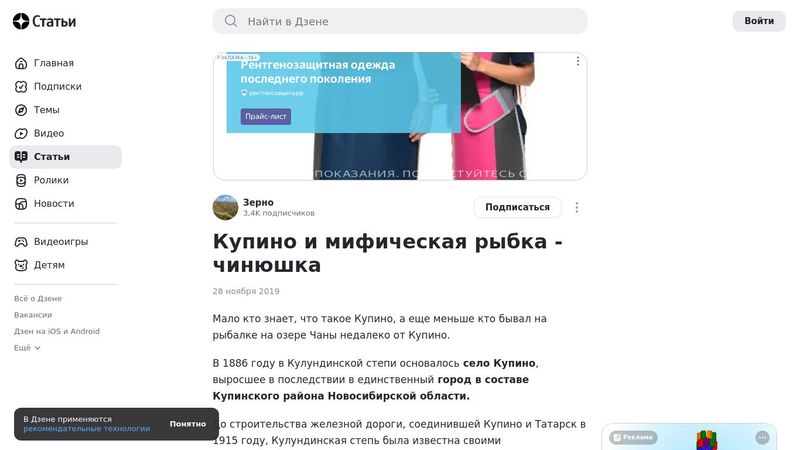Click the Dzen logo icon
Viewport: 800px width, 450px height.
21,21
